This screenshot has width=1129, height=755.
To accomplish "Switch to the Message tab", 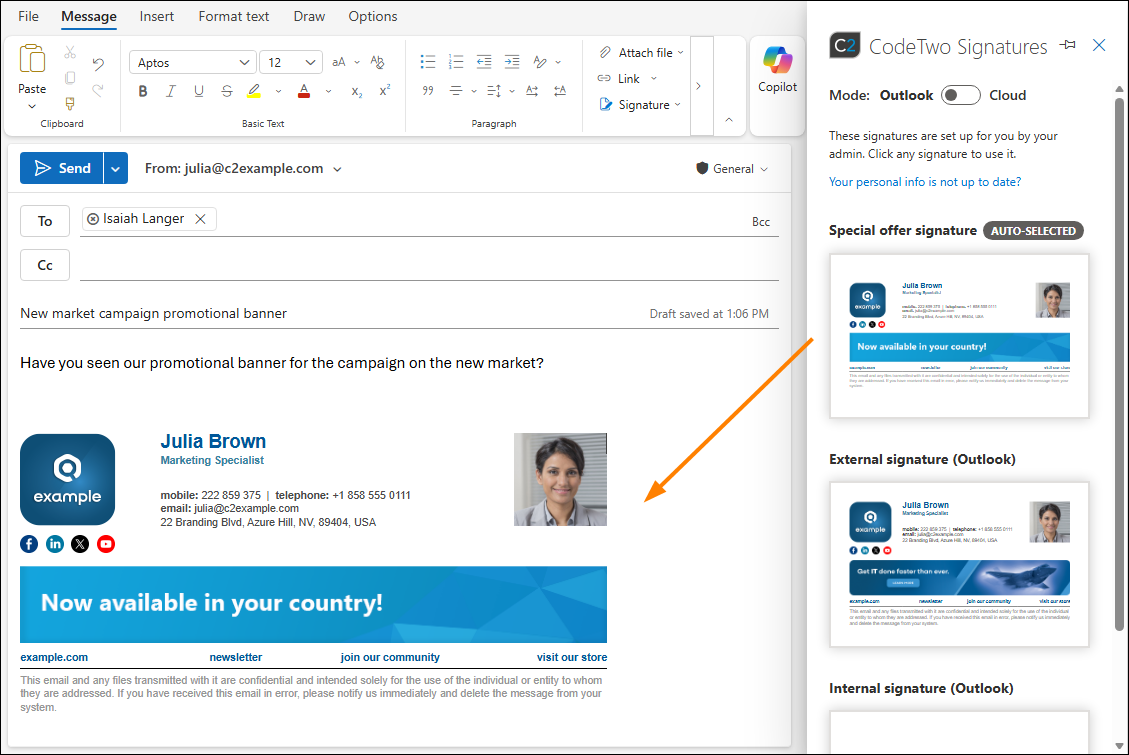I will [89, 17].
